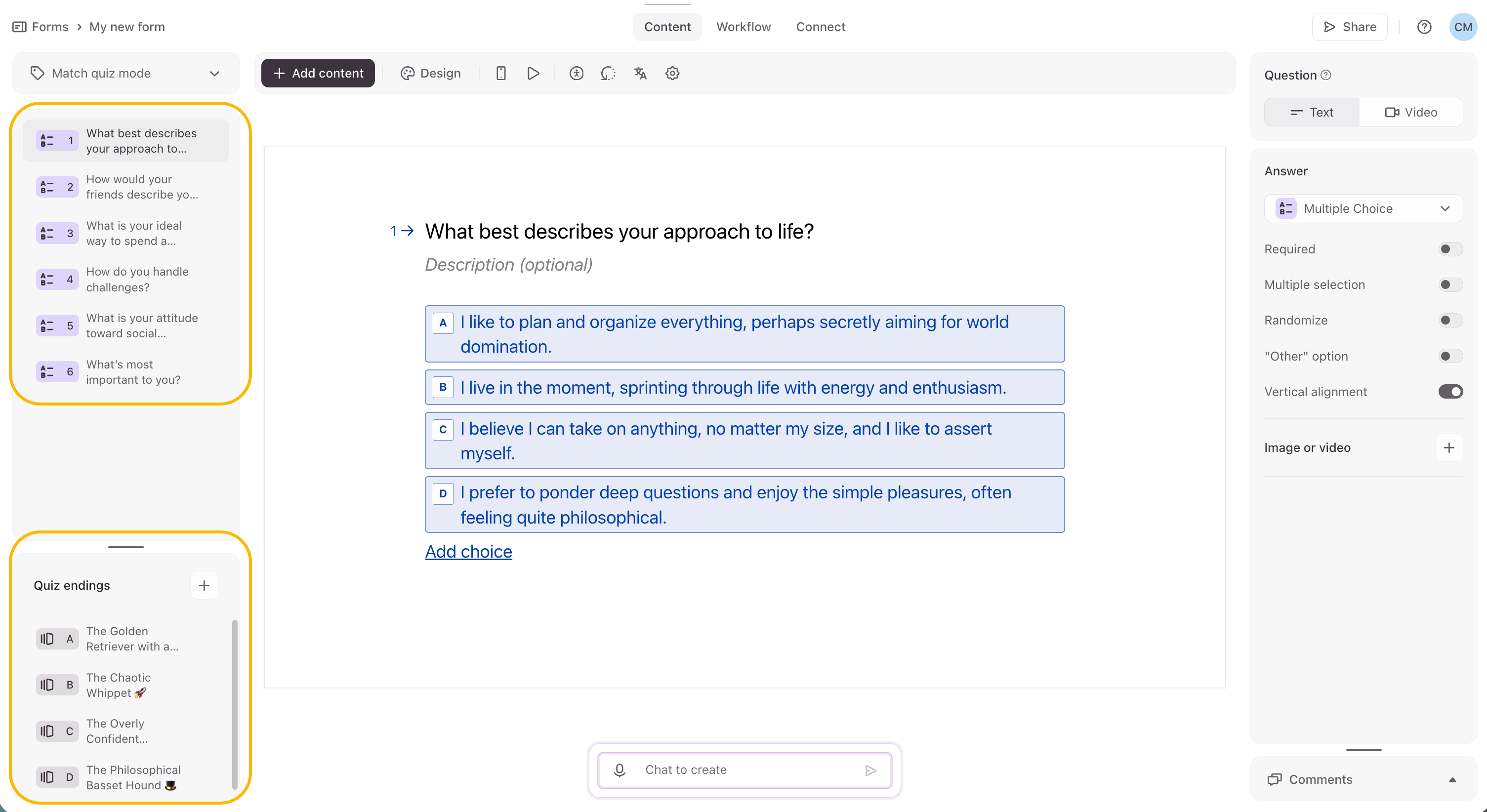Turn on Multiple selection toggle
The height and width of the screenshot is (812, 1487).
(x=1449, y=284)
